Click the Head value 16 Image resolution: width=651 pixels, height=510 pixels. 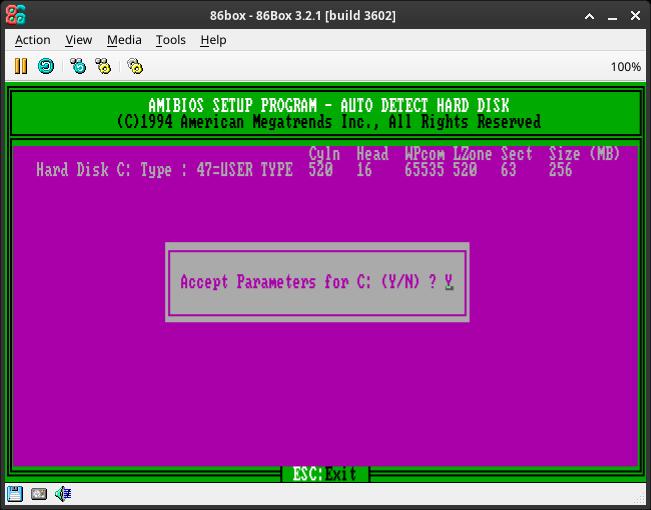pos(364,169)
